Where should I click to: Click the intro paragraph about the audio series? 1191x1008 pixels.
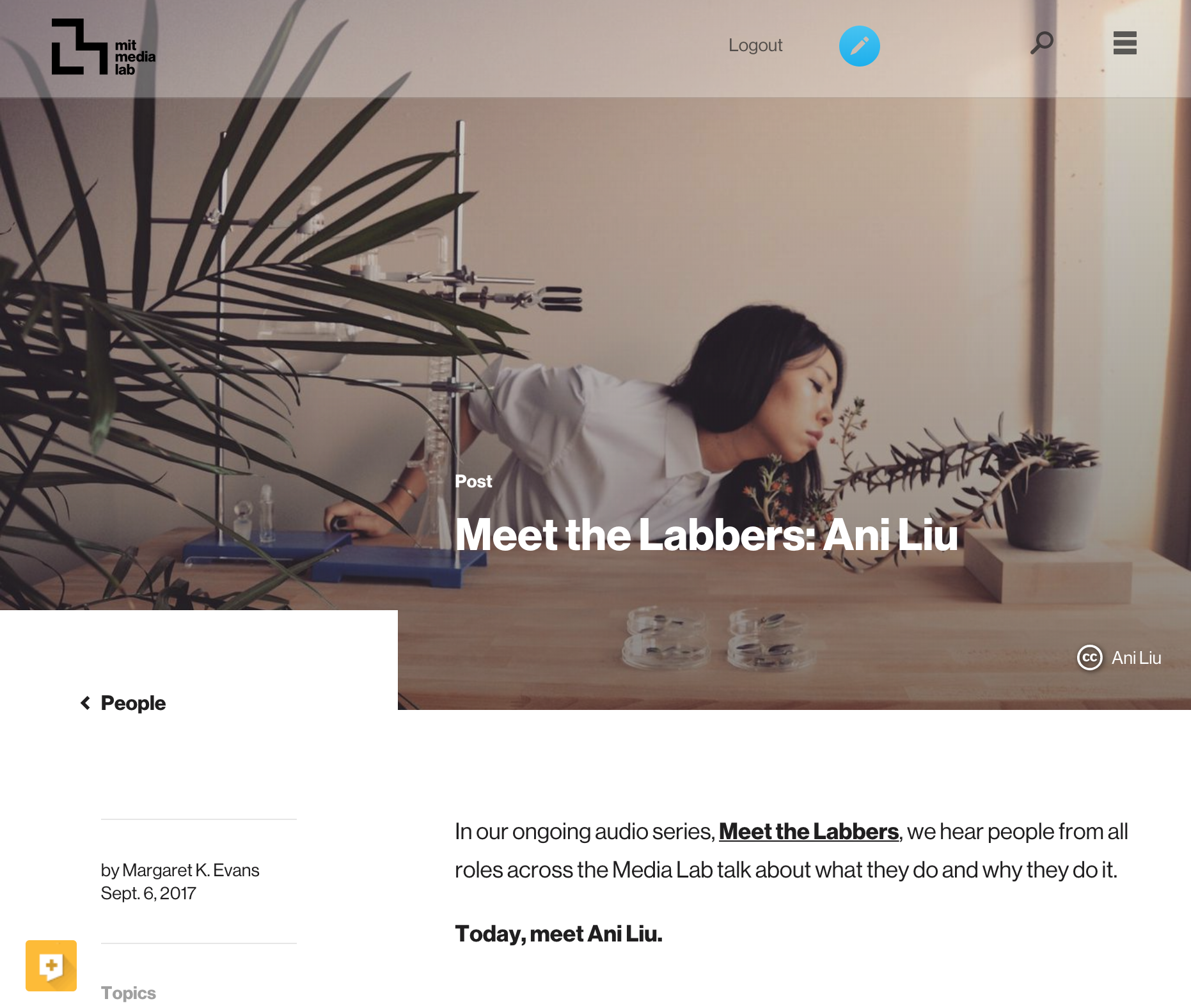click(791, 851)
